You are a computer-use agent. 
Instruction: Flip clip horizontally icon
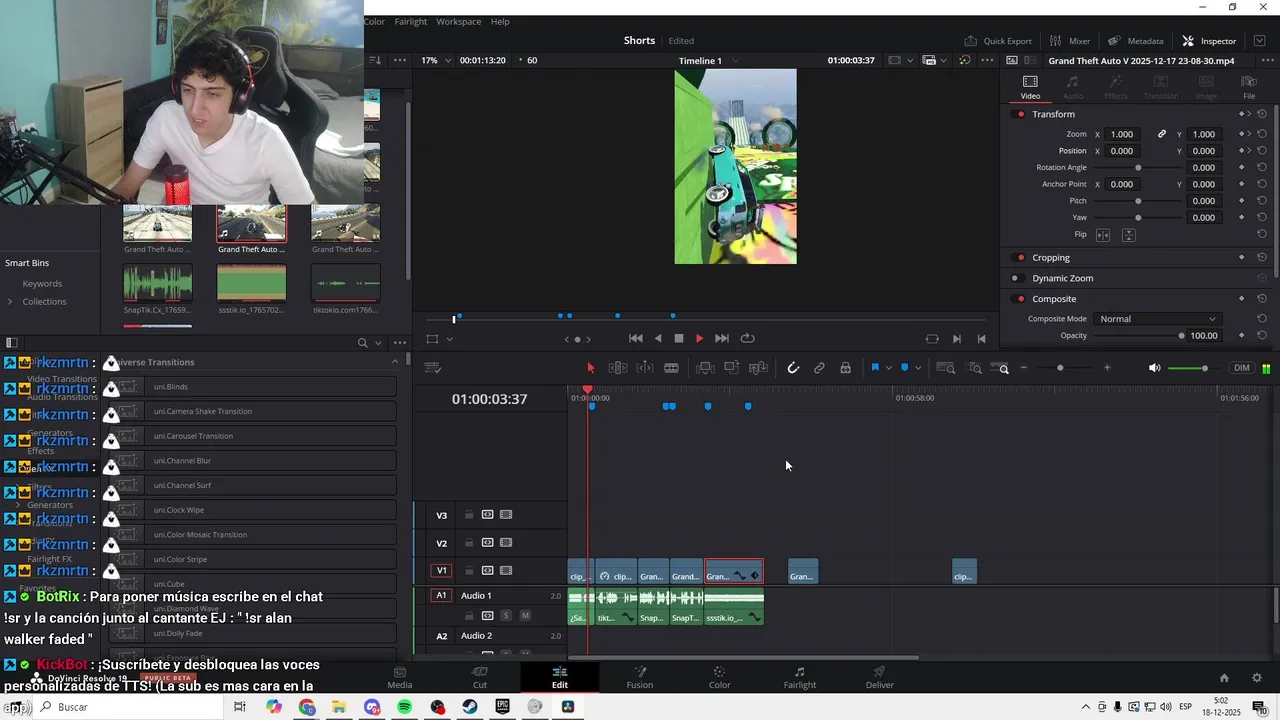point(1103,235)
